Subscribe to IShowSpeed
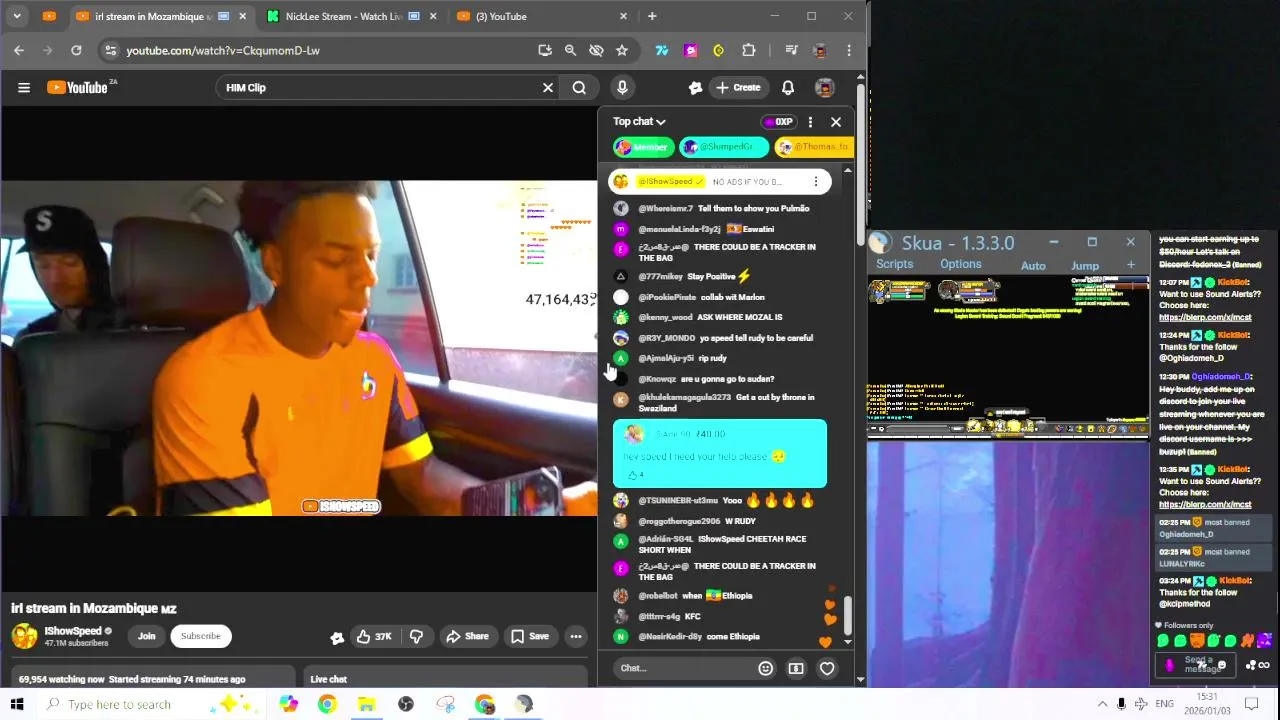The image size is (1280, 720). [200, 636]
